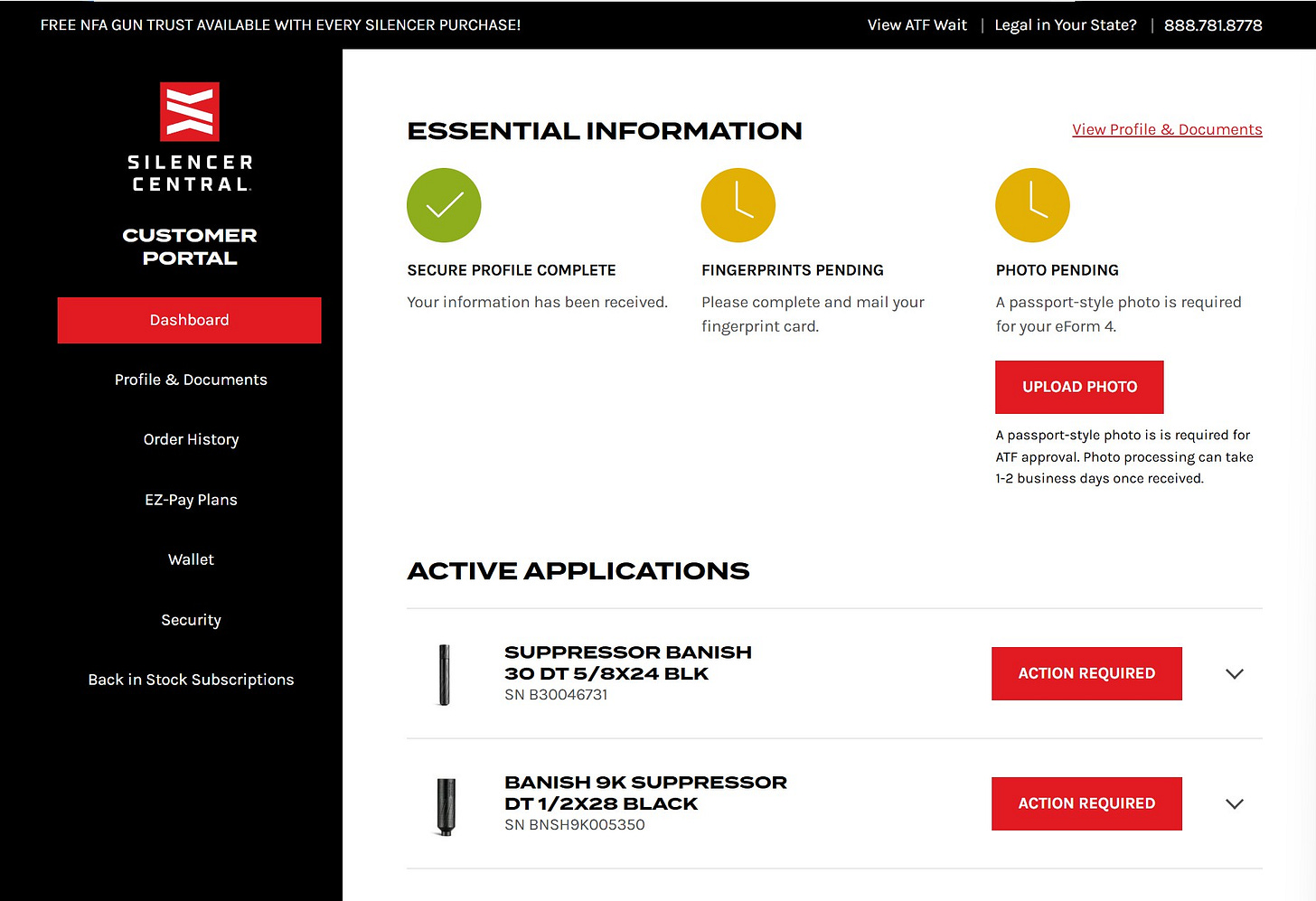
Task: Open View Profile & Documents link
Action: [1167, 129]
